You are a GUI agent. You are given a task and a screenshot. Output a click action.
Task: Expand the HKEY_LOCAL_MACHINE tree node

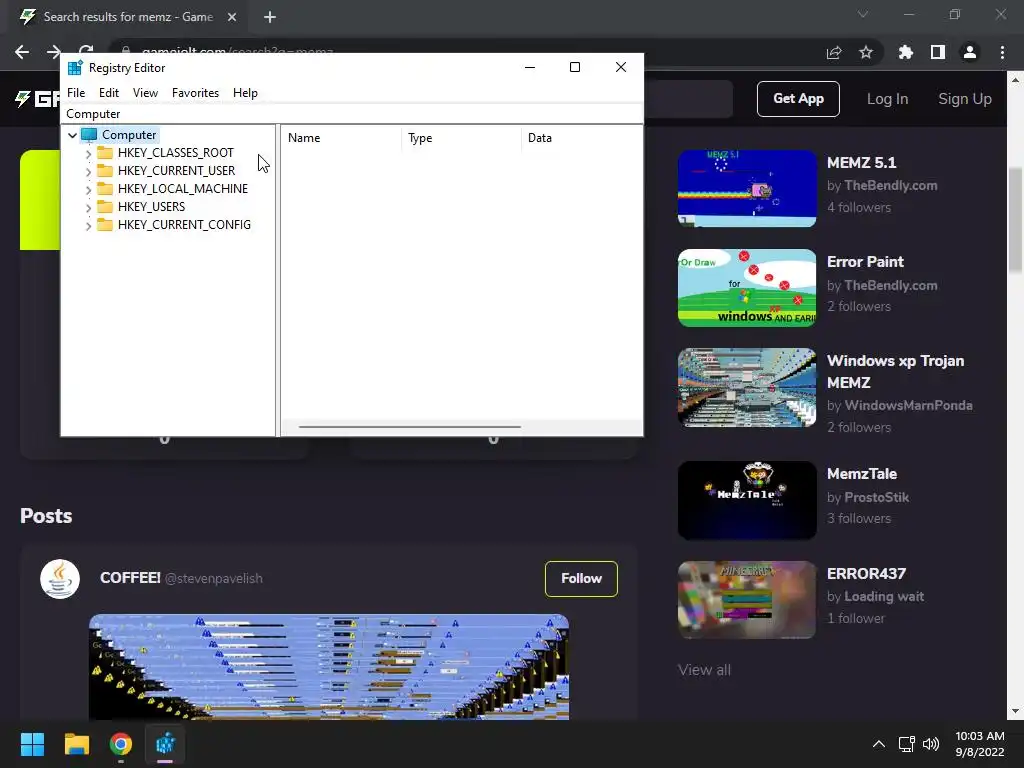tap(88, 189)
